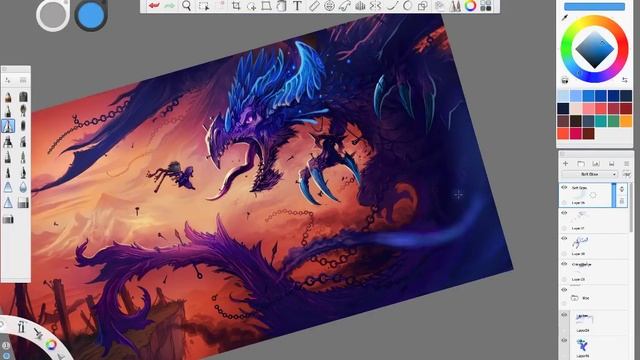Screen dimensions: 640x360
Task: Click the current color bar above wheel
Action: tap(594, 6)
